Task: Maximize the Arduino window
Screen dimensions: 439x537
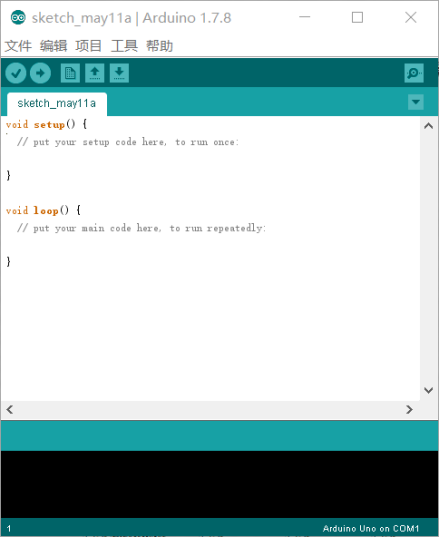Action: pyautogui.click(x=357, y=17)
